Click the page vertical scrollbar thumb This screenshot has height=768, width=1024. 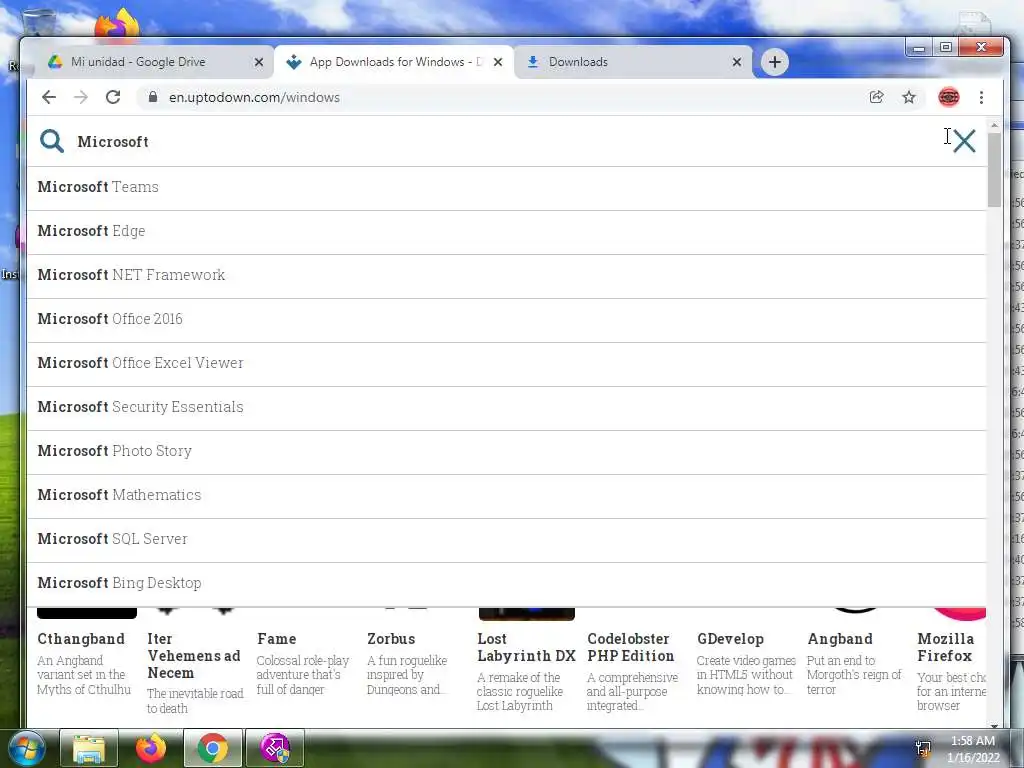[994, 170]
